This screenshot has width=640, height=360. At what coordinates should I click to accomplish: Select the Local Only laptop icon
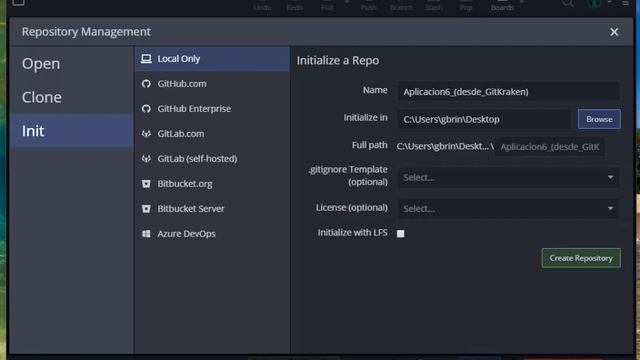pos(146,59)
